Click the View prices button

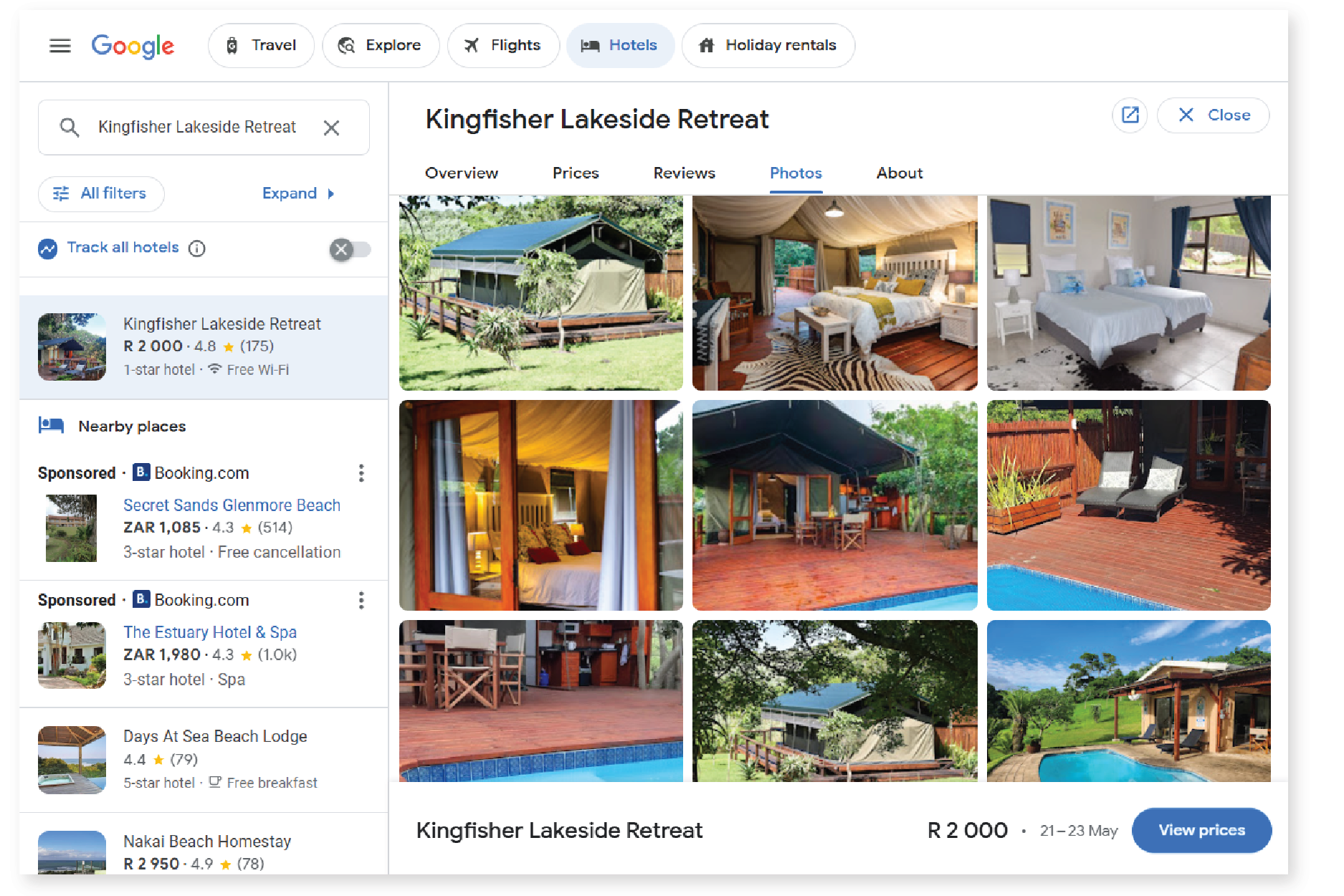(x=1201, y=830)
